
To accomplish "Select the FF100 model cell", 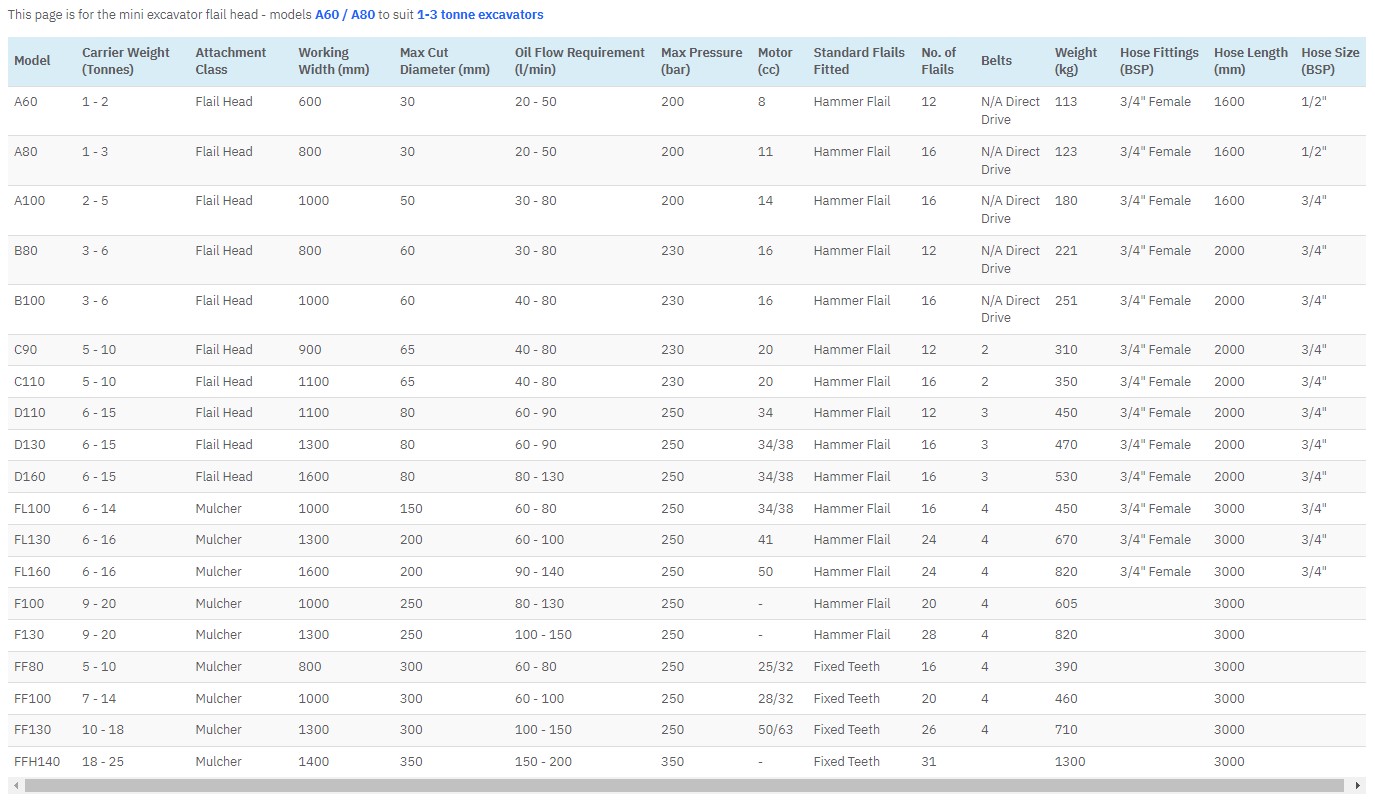I will (32, 699).
